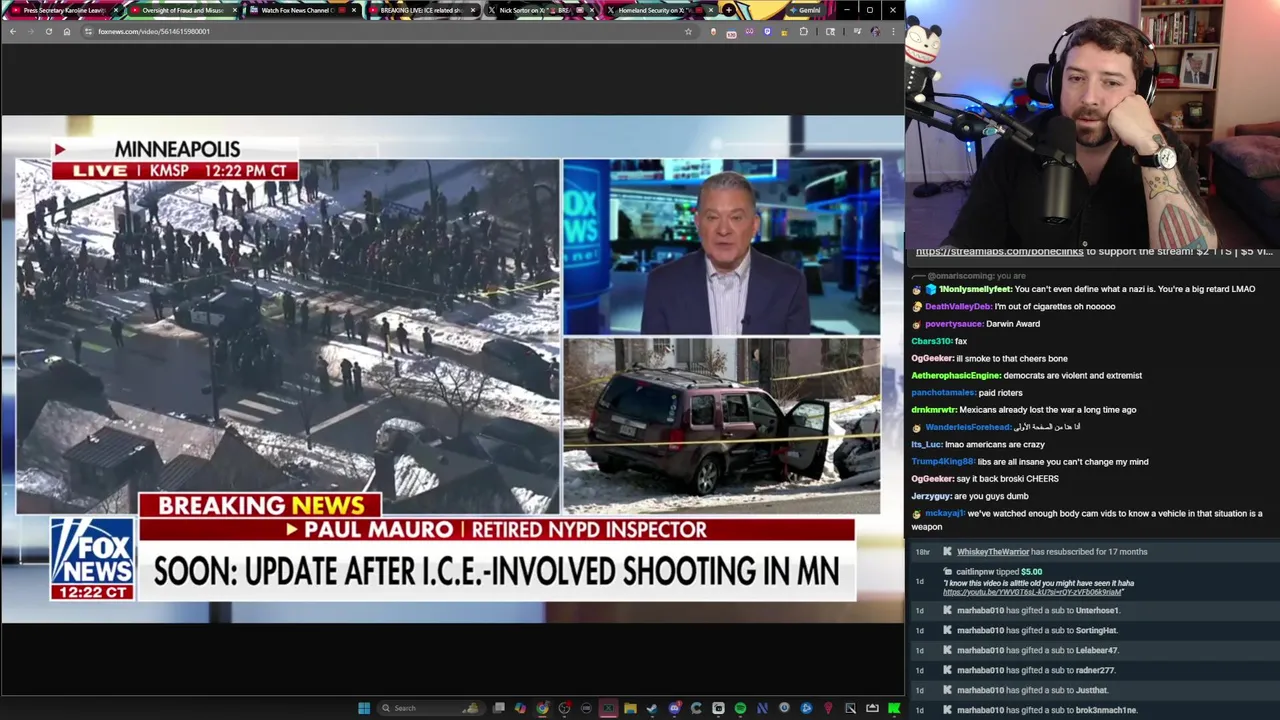This screenshot has width=1280, height=720.
Task: Click gifted sub to brok3nmach1ne event
Action: pyautogui.click(x=1094, y=710)
